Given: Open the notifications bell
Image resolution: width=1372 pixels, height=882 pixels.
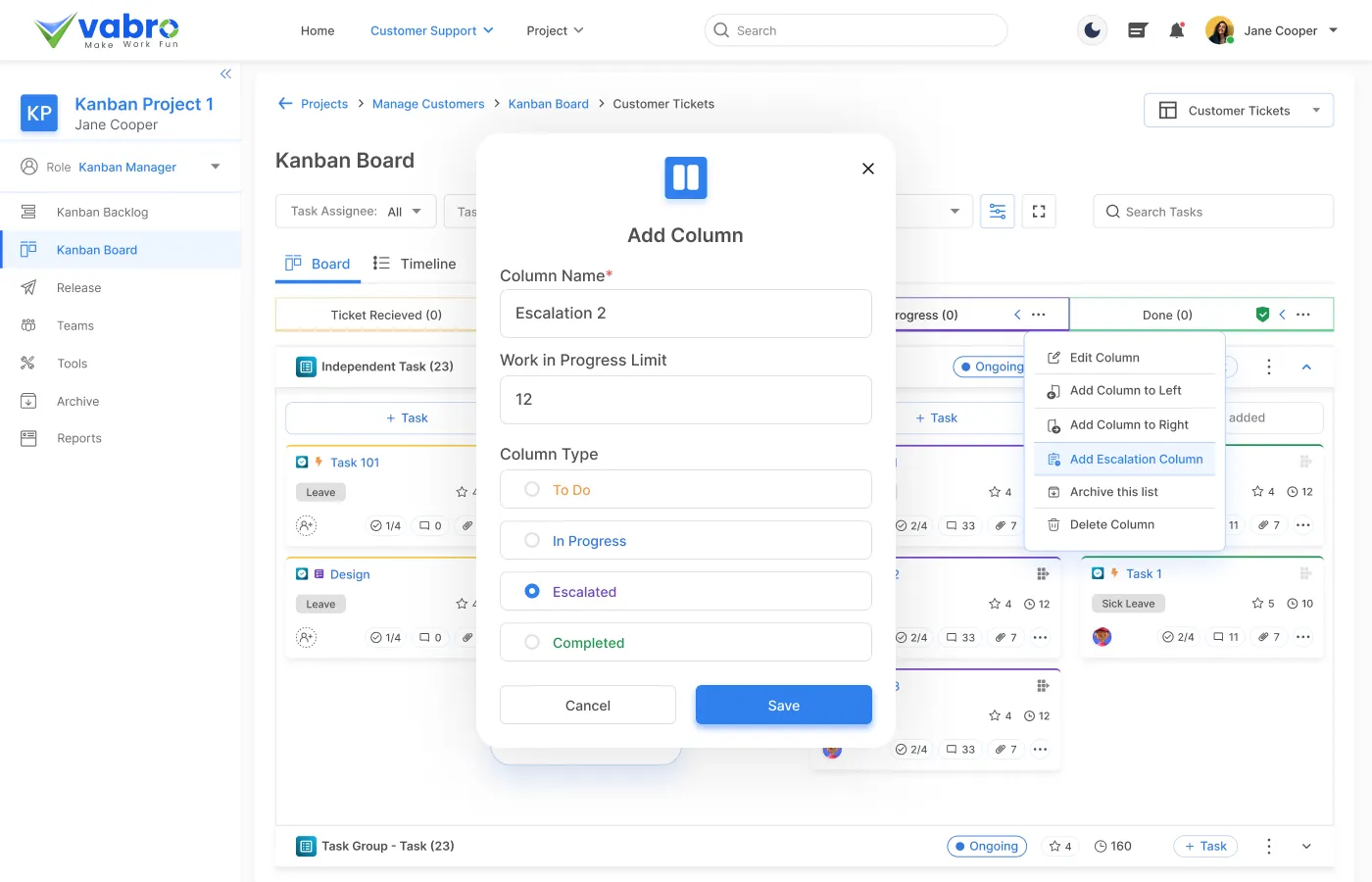Looking at the screenshot, I should pos(1177,30).
